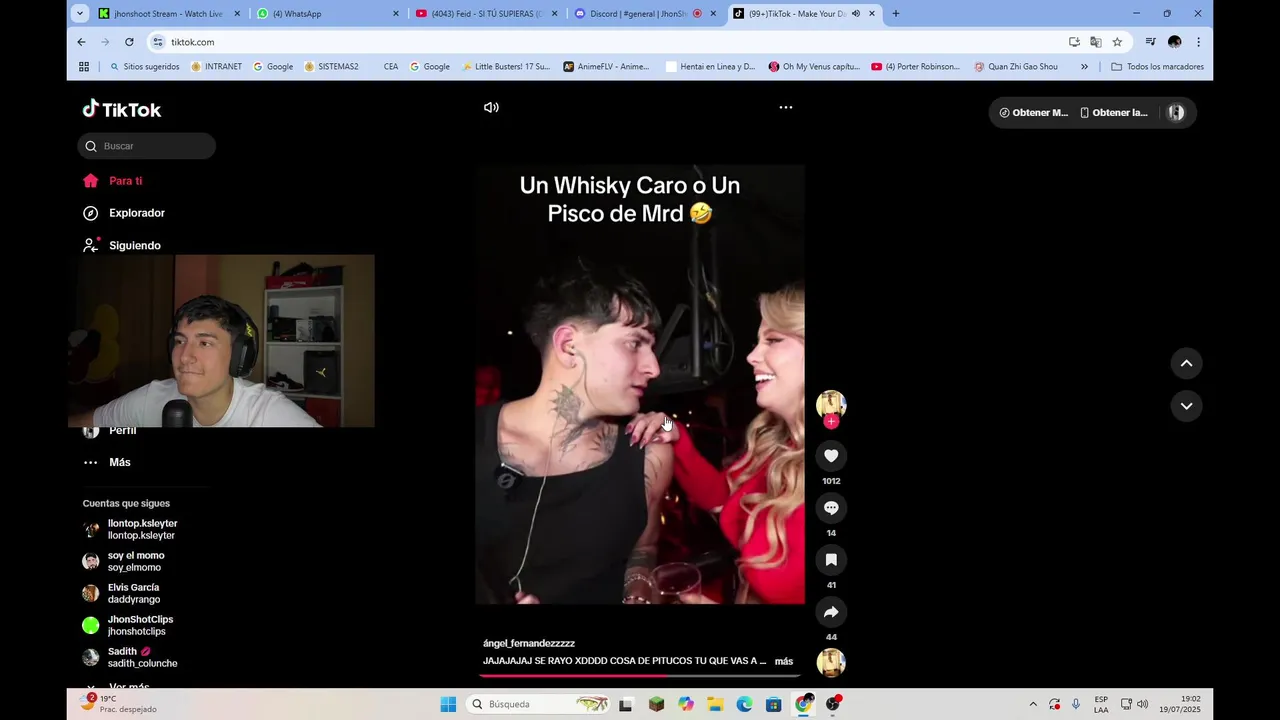Screen dimensions: 1280x720
Task: Open weather widget 19°C
Action: tap(119, 704)
